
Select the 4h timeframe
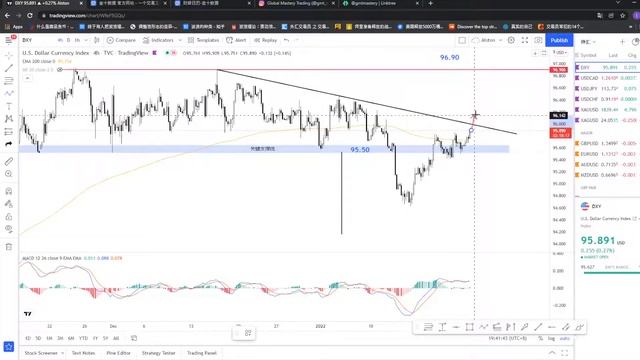click(60, 40)
